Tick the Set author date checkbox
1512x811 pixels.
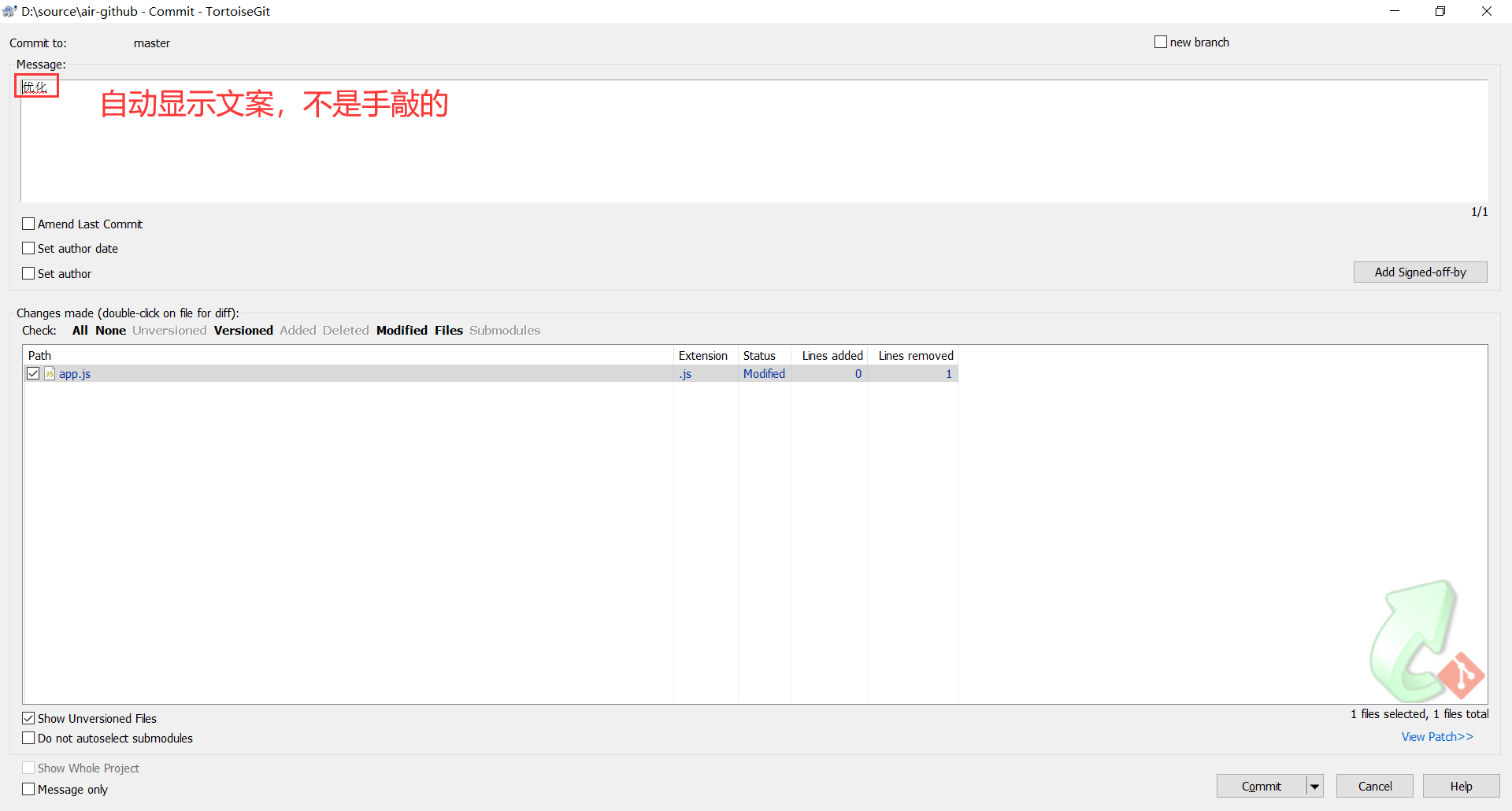coord(28,248)
